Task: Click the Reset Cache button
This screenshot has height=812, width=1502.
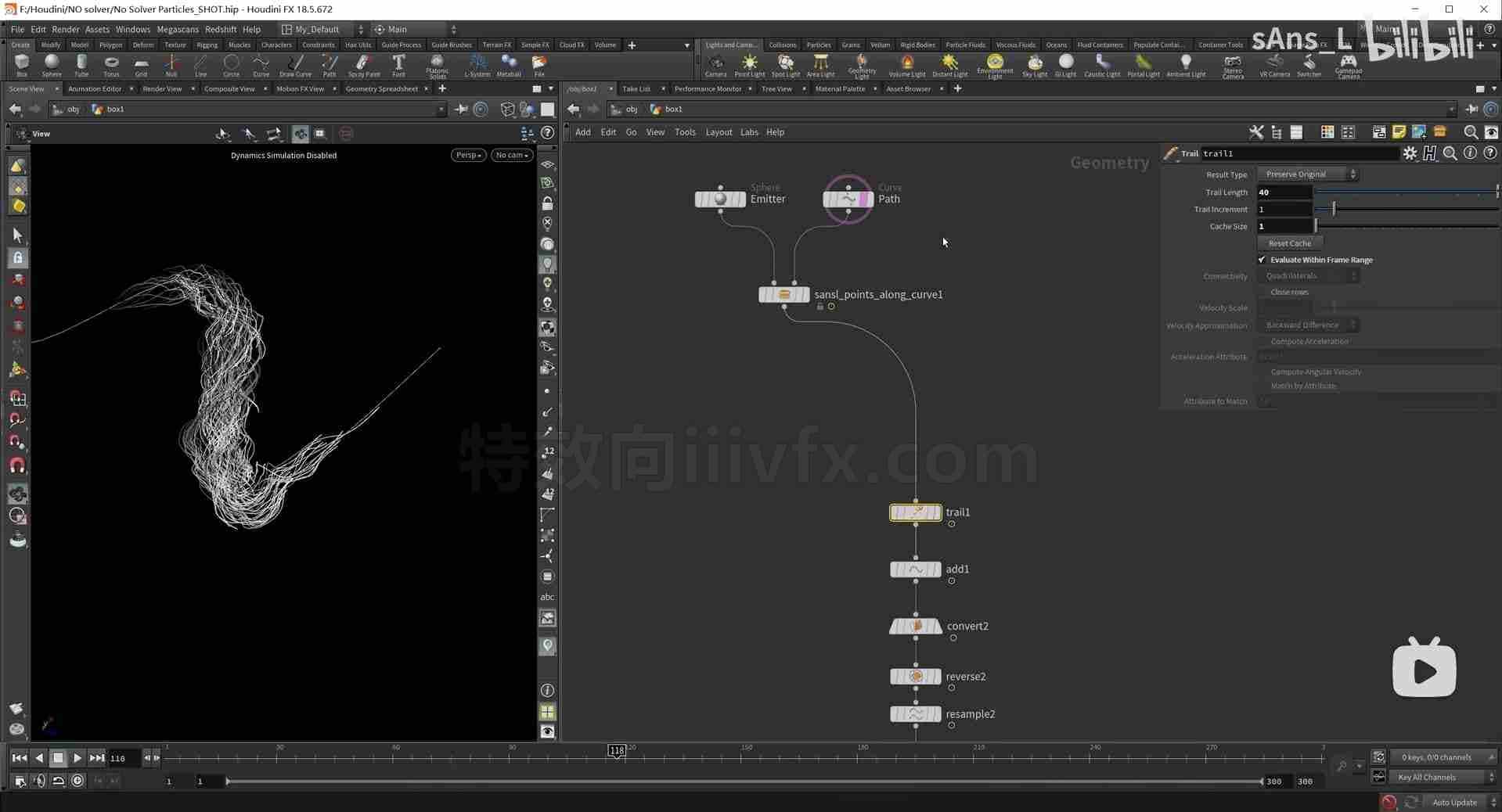Action: (x=1289, y=243)
